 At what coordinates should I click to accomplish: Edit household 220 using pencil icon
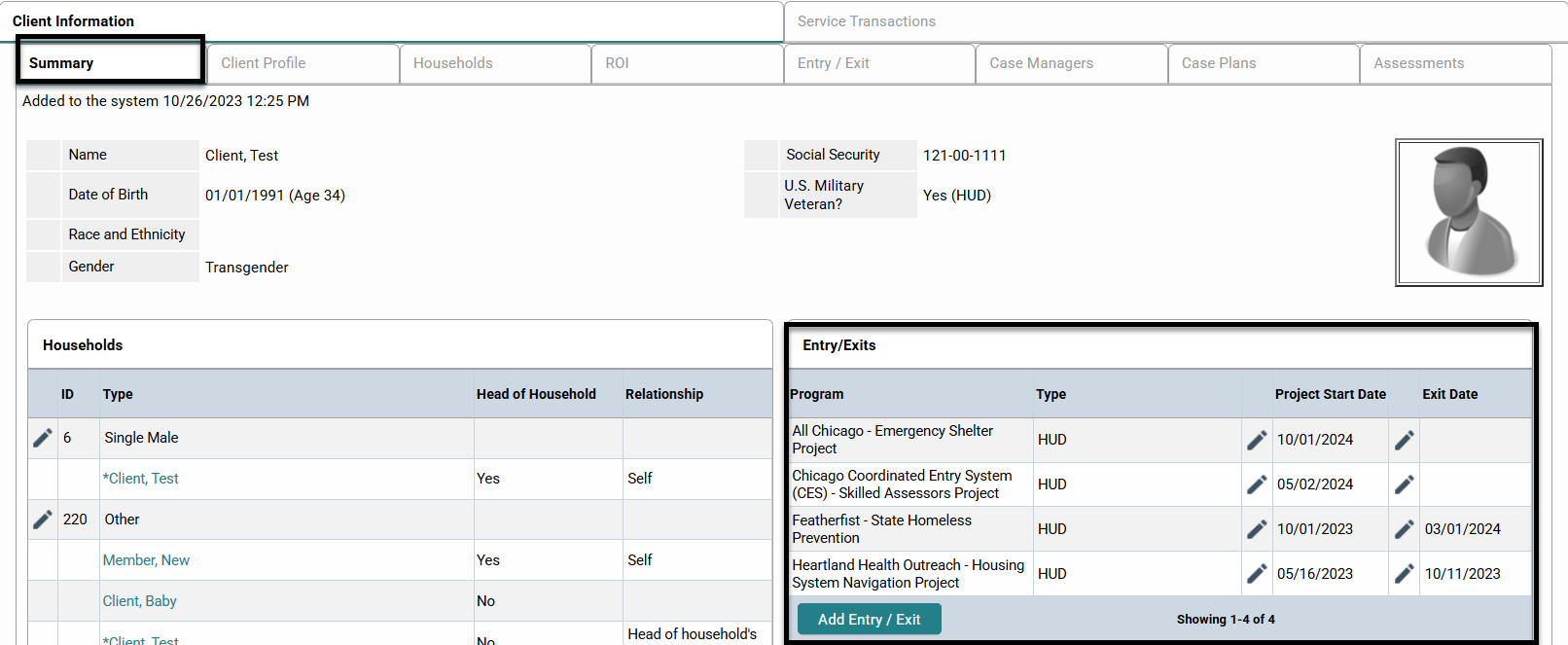pos(43,520)
